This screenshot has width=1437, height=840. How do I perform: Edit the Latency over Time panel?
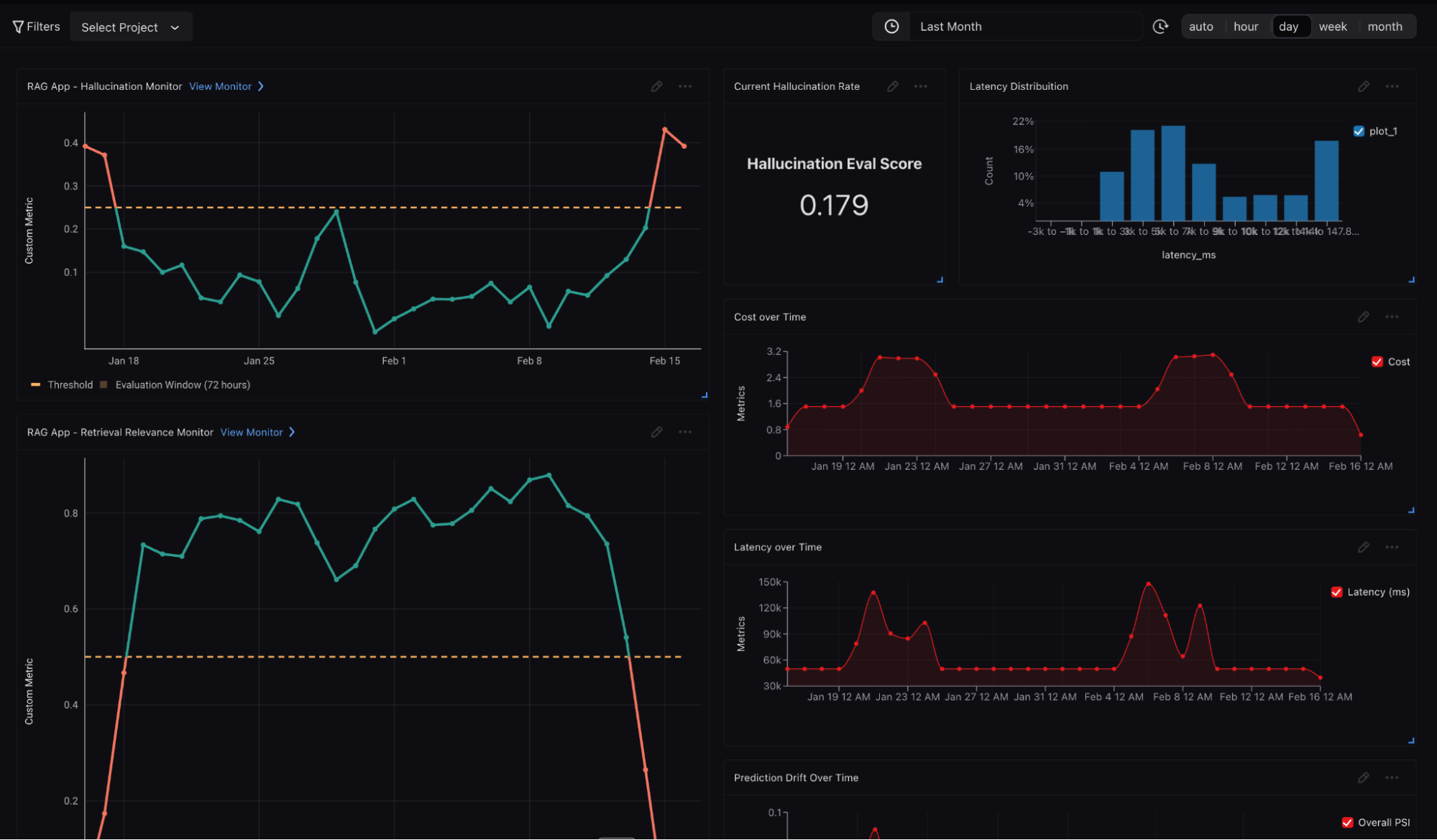coord(1363,548)
